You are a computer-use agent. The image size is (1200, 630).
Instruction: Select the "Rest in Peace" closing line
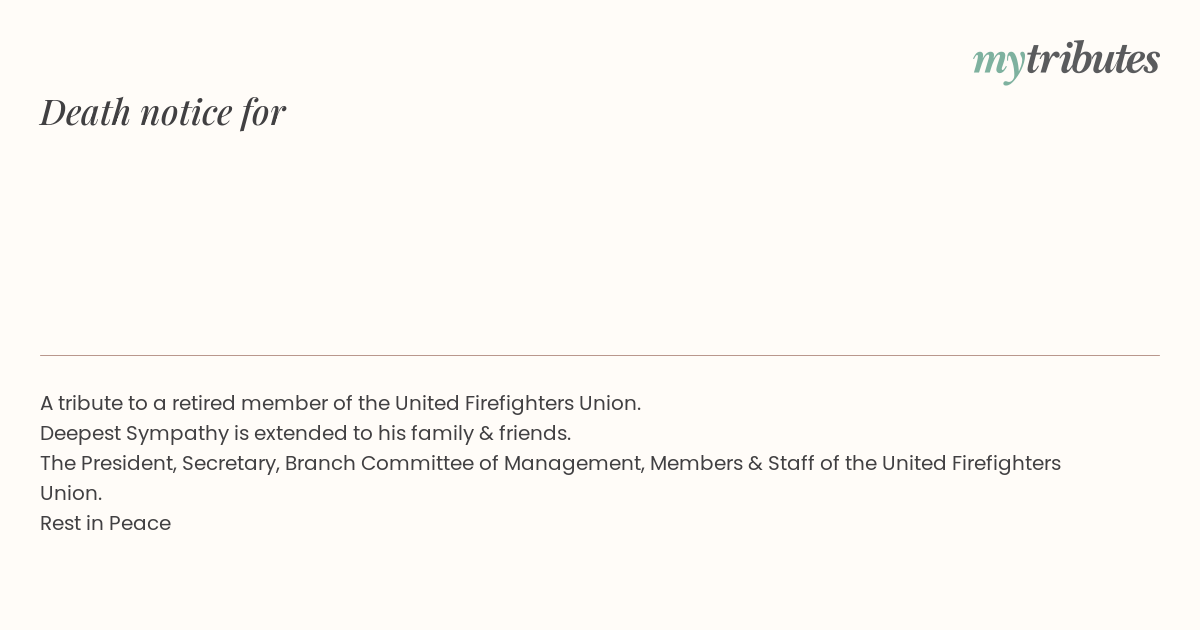(105, 523)
